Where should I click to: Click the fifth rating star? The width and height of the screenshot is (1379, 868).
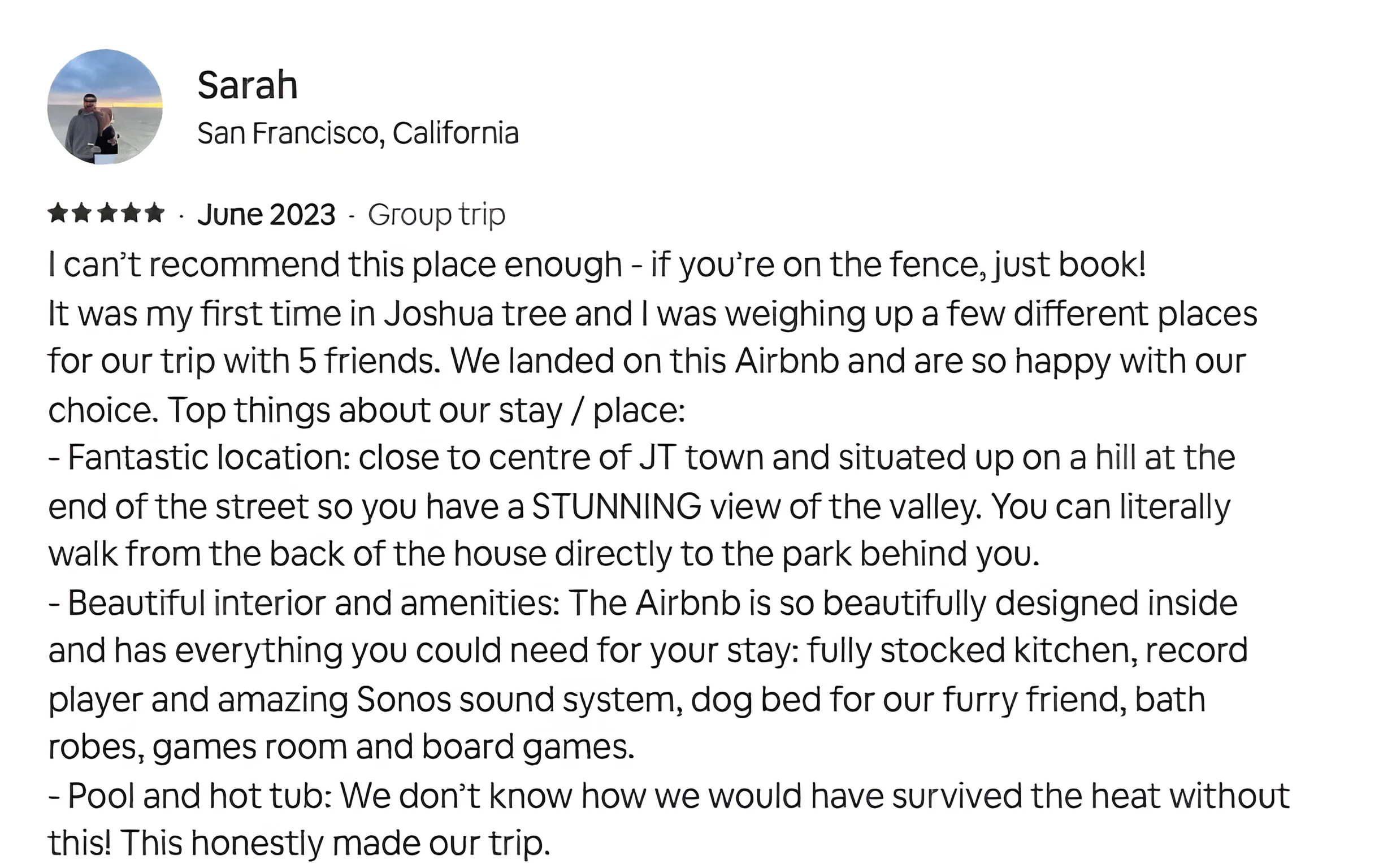click(x=154, y=214)
